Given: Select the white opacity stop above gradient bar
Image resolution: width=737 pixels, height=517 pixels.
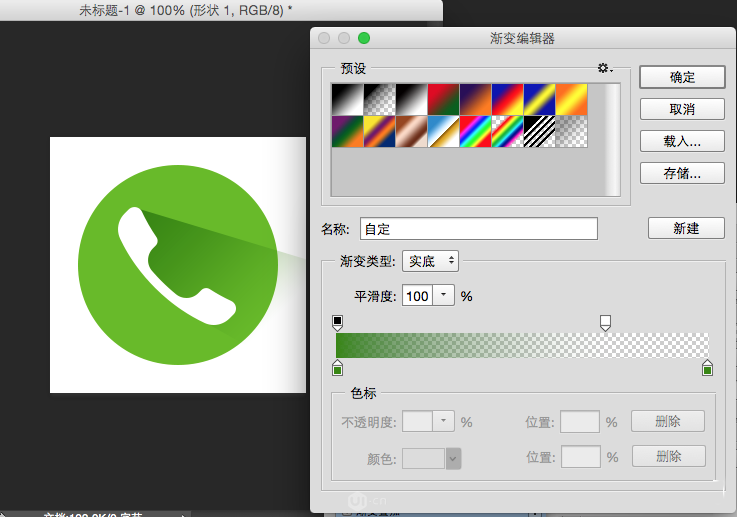Looking at the screenshot, I should (605, 323).
